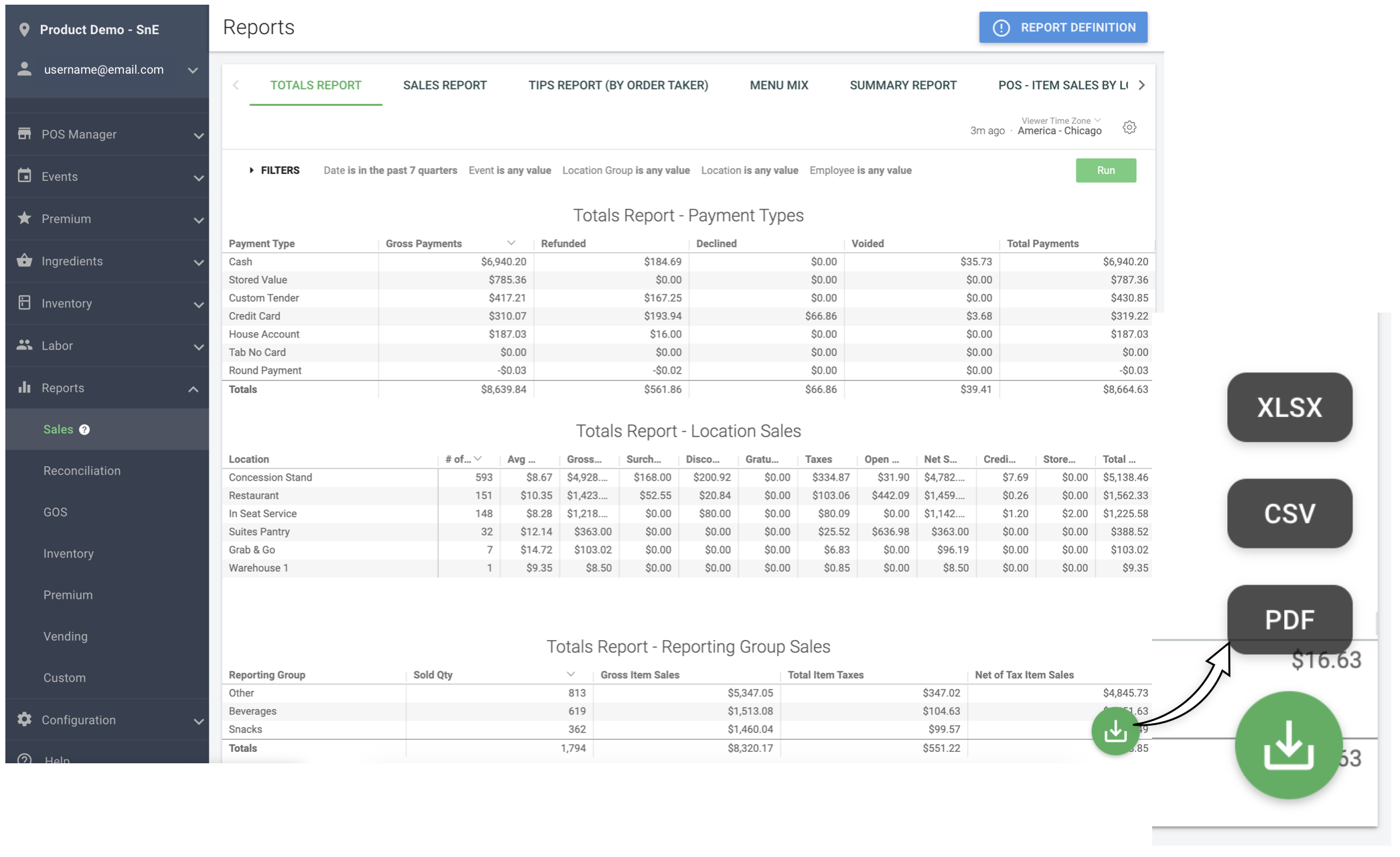Expand the Ingredients menu chevron

(199, 262)
